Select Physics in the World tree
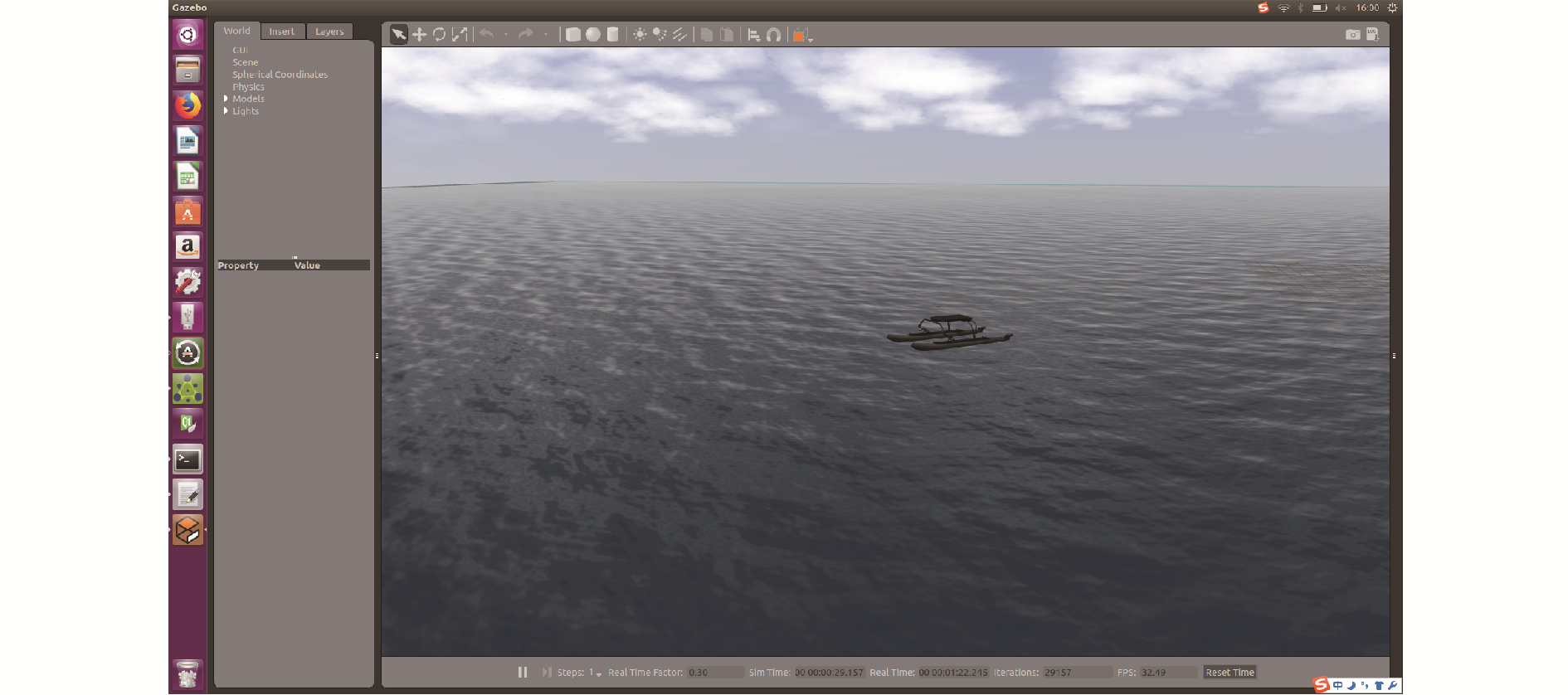The image size is (1568, 695). click(x=248, y=87)
